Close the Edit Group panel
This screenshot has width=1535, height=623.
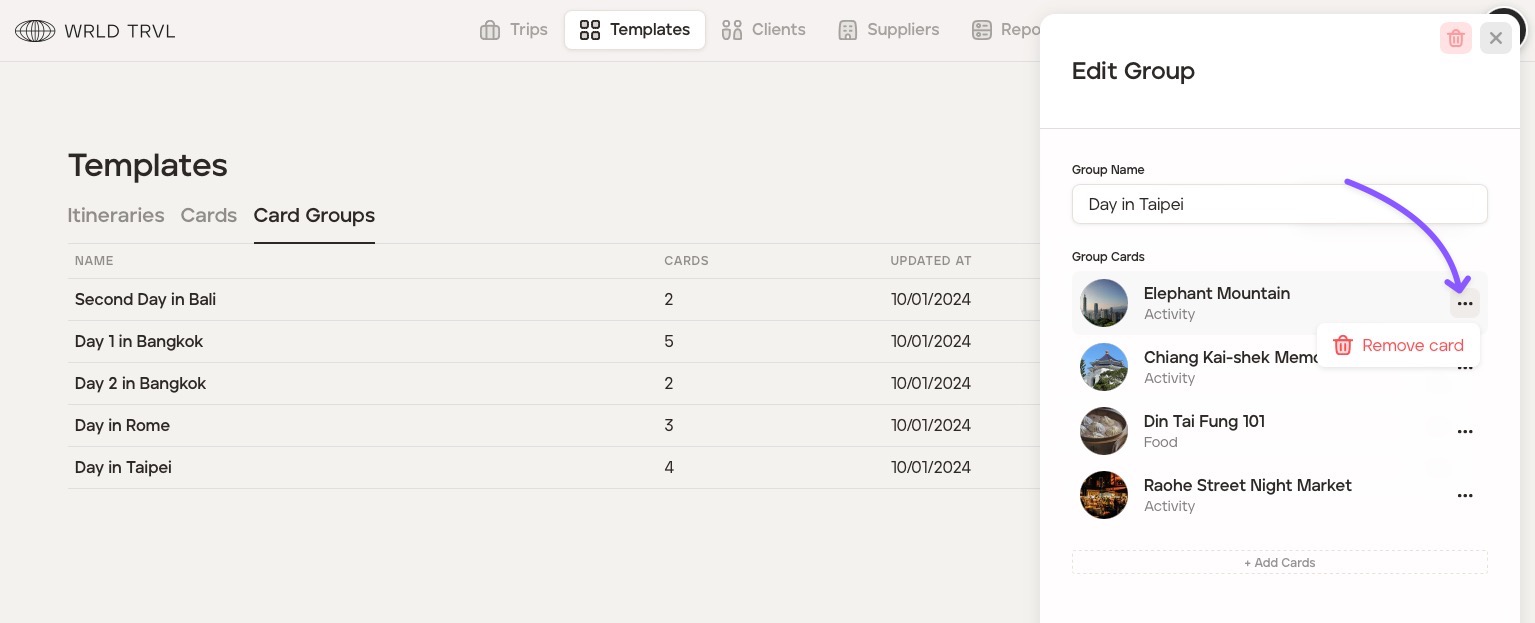click(1495, 38)
